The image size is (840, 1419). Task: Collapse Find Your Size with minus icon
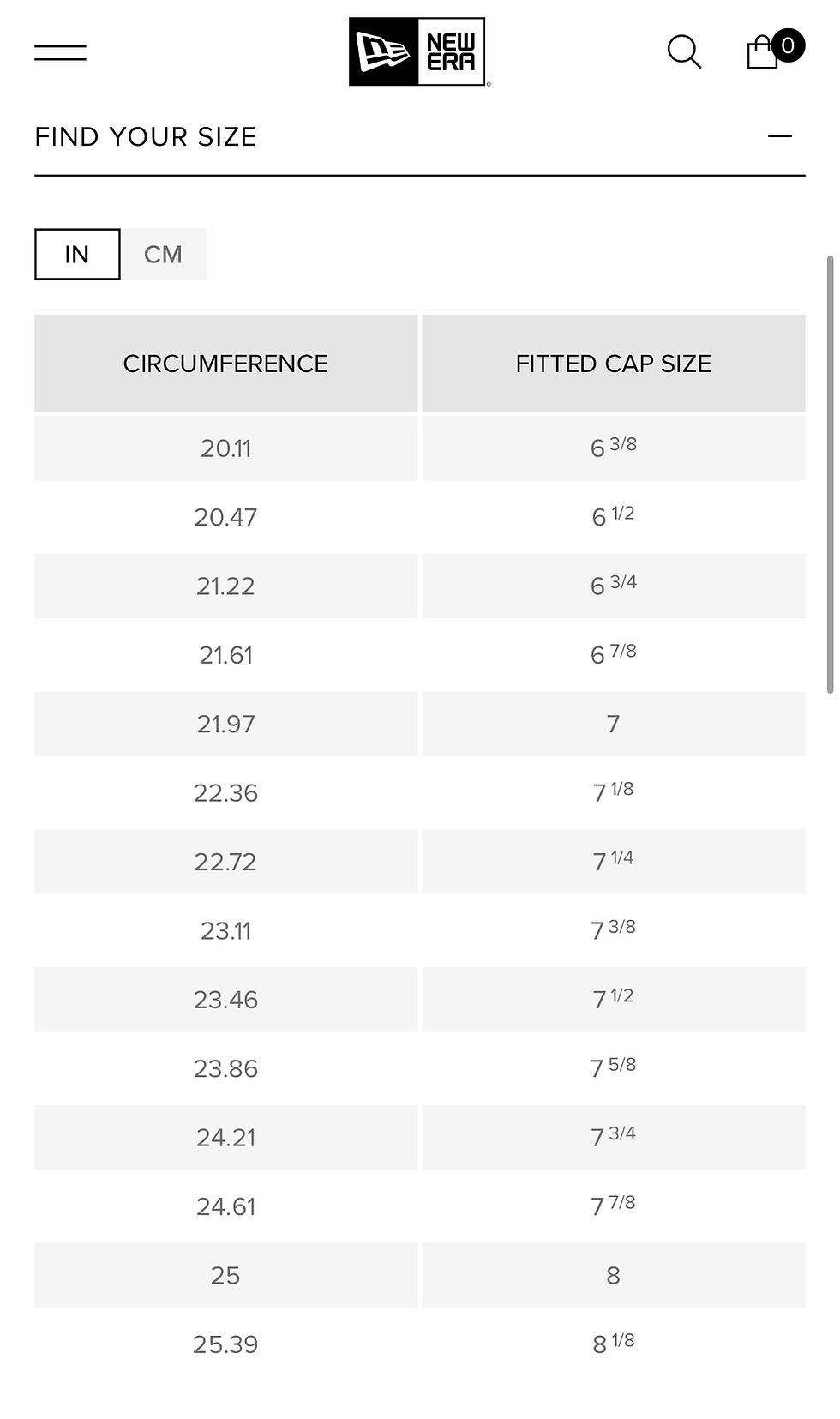point(780,136)
